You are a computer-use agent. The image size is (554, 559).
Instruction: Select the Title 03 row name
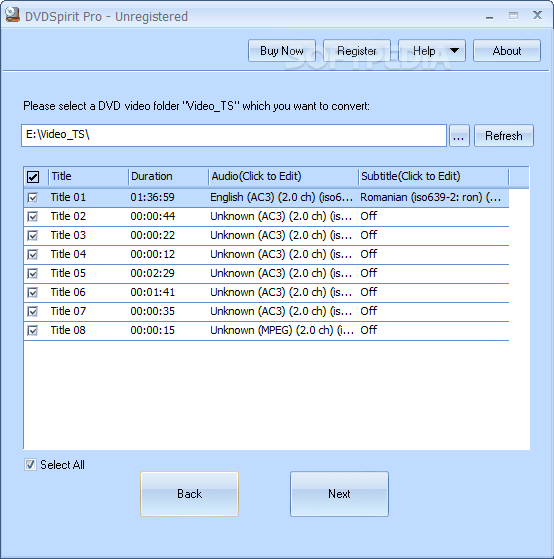[x=68, y=235]
